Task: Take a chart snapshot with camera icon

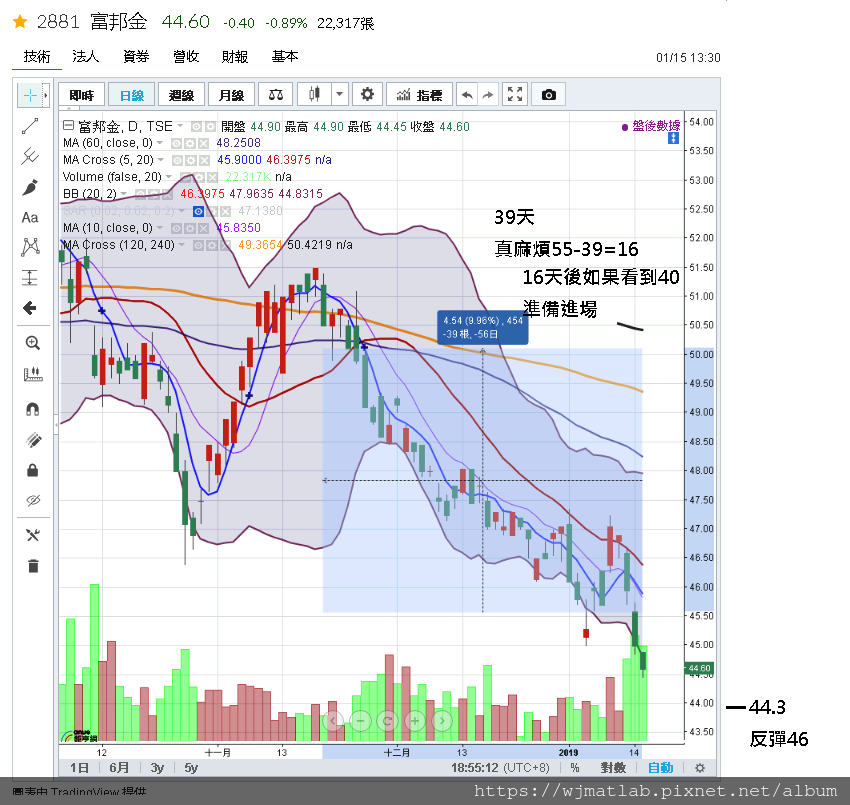Action: [x=549, y=95]
